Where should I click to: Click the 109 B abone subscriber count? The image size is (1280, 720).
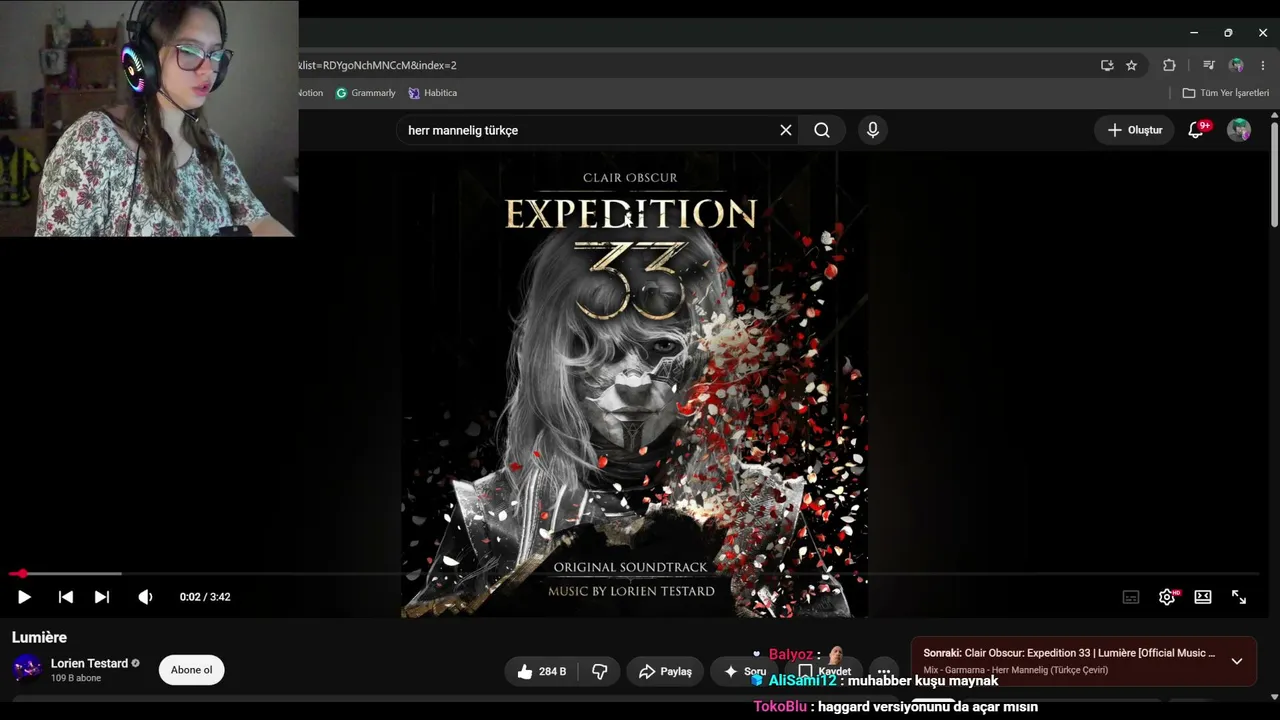click(x=76, y=678)
